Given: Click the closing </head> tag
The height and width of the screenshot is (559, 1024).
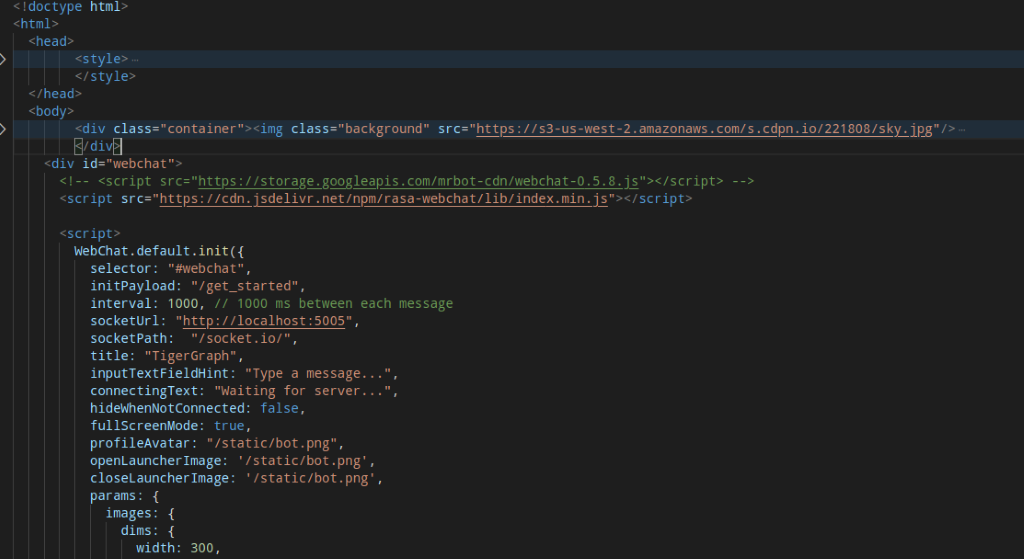Looking at the screenshot, I should (55, 93).
